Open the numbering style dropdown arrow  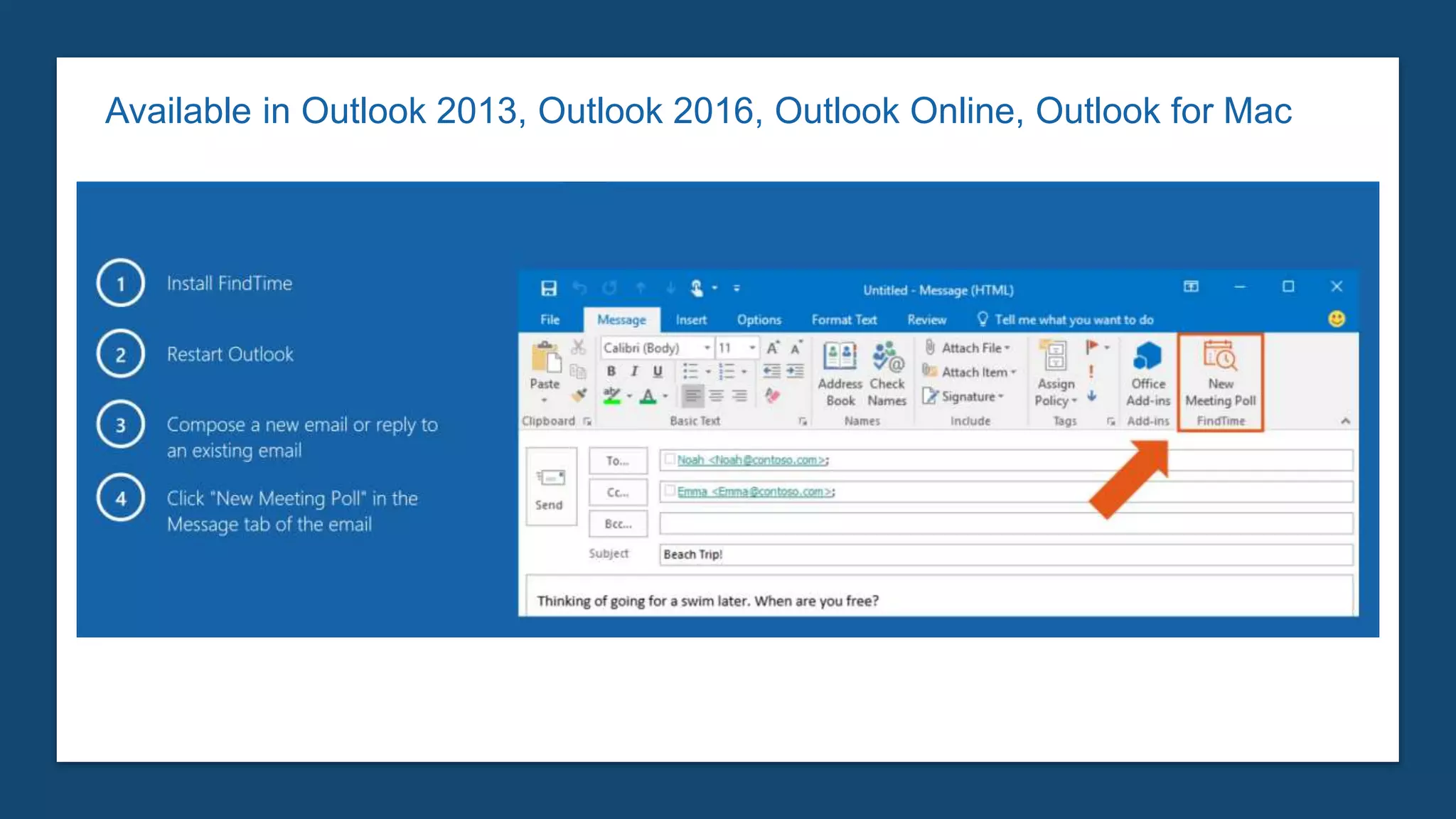pos(744,372)
